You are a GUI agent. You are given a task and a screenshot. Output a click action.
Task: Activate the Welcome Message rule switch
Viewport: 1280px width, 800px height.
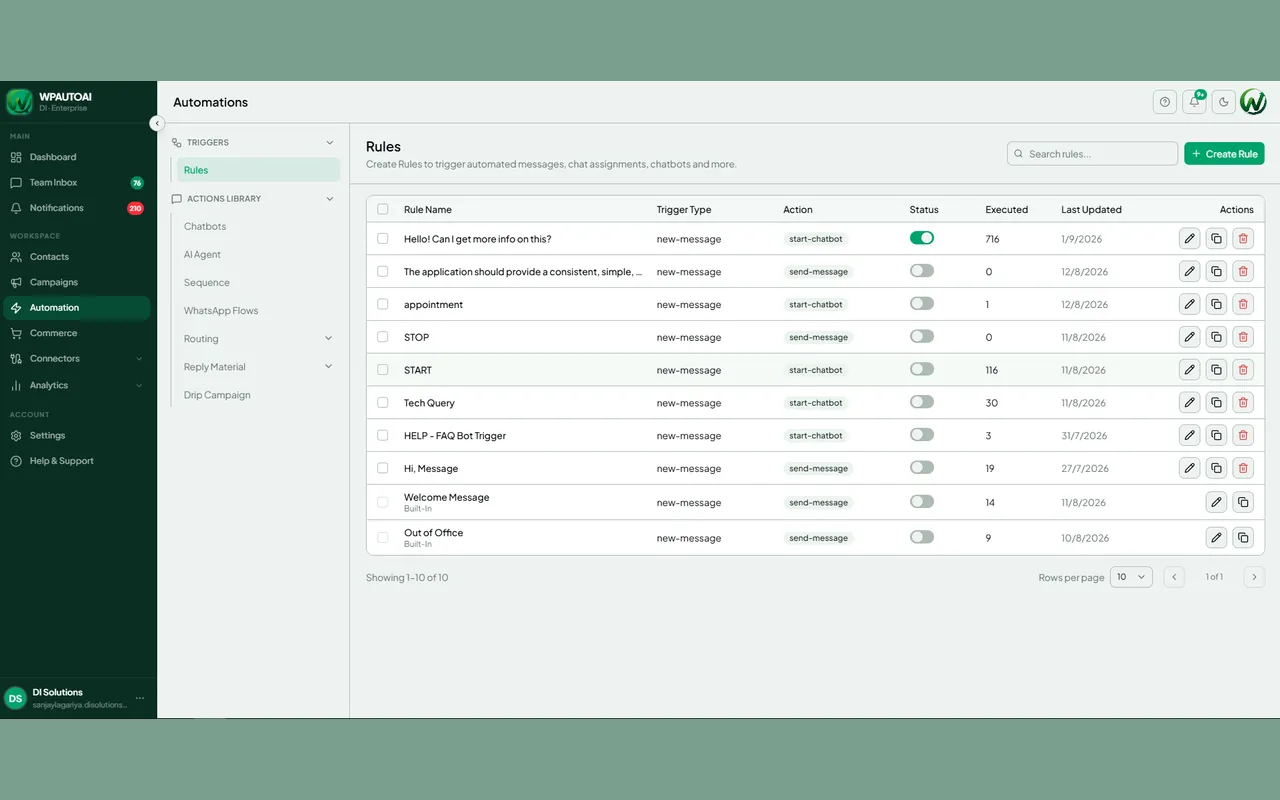click(x=922, y=502)
